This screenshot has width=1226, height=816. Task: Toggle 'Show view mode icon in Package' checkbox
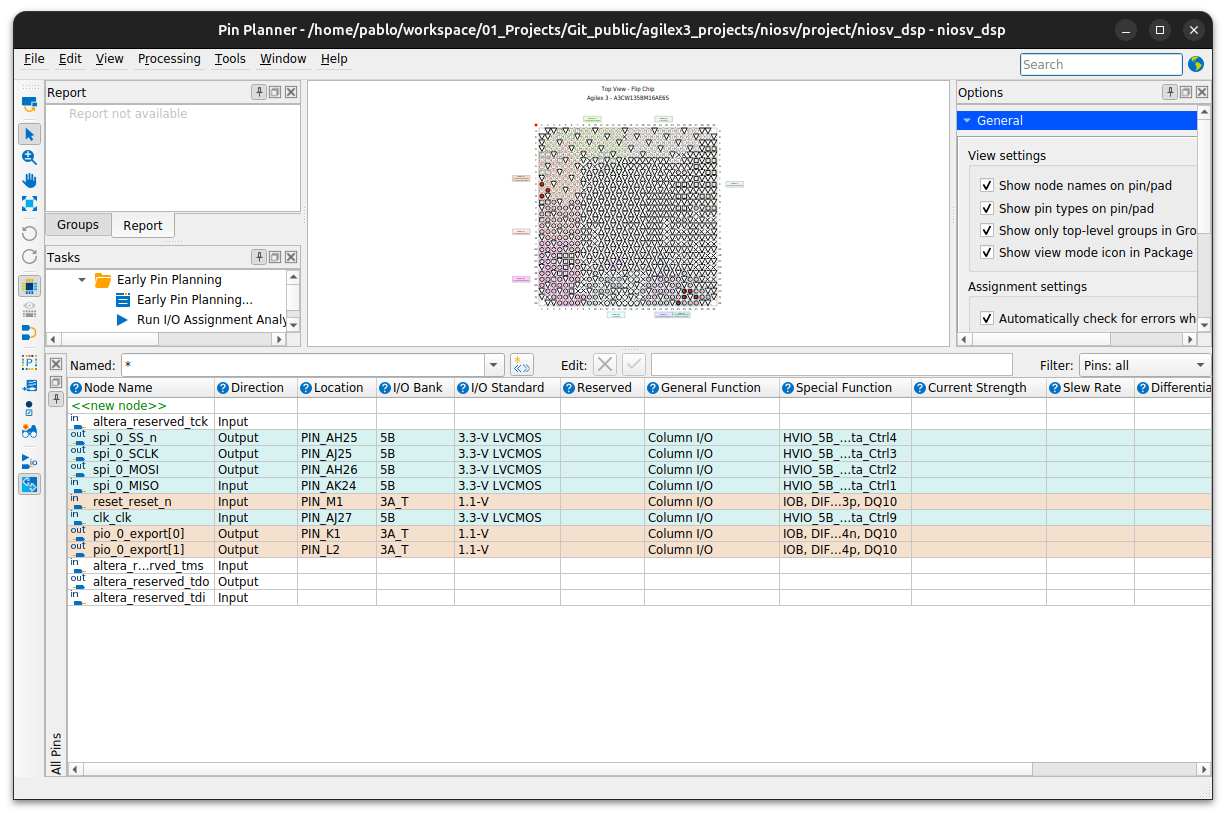[x=987, y=253]
